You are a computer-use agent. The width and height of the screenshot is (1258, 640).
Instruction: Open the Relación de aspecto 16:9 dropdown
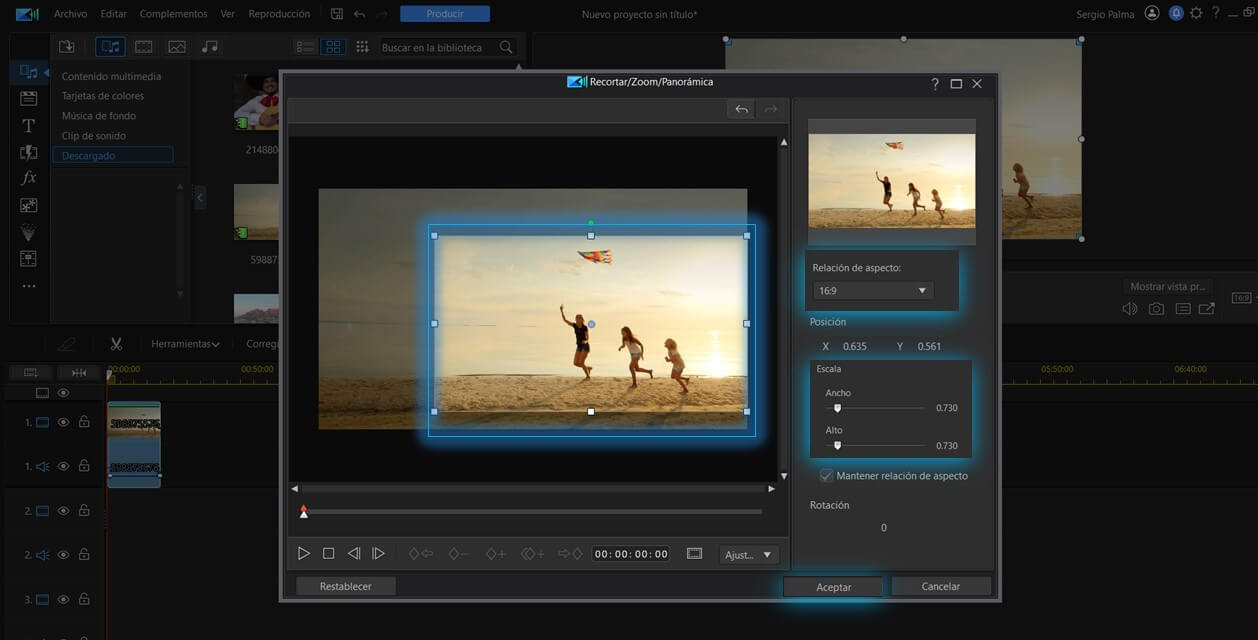[x=873, y=291]
